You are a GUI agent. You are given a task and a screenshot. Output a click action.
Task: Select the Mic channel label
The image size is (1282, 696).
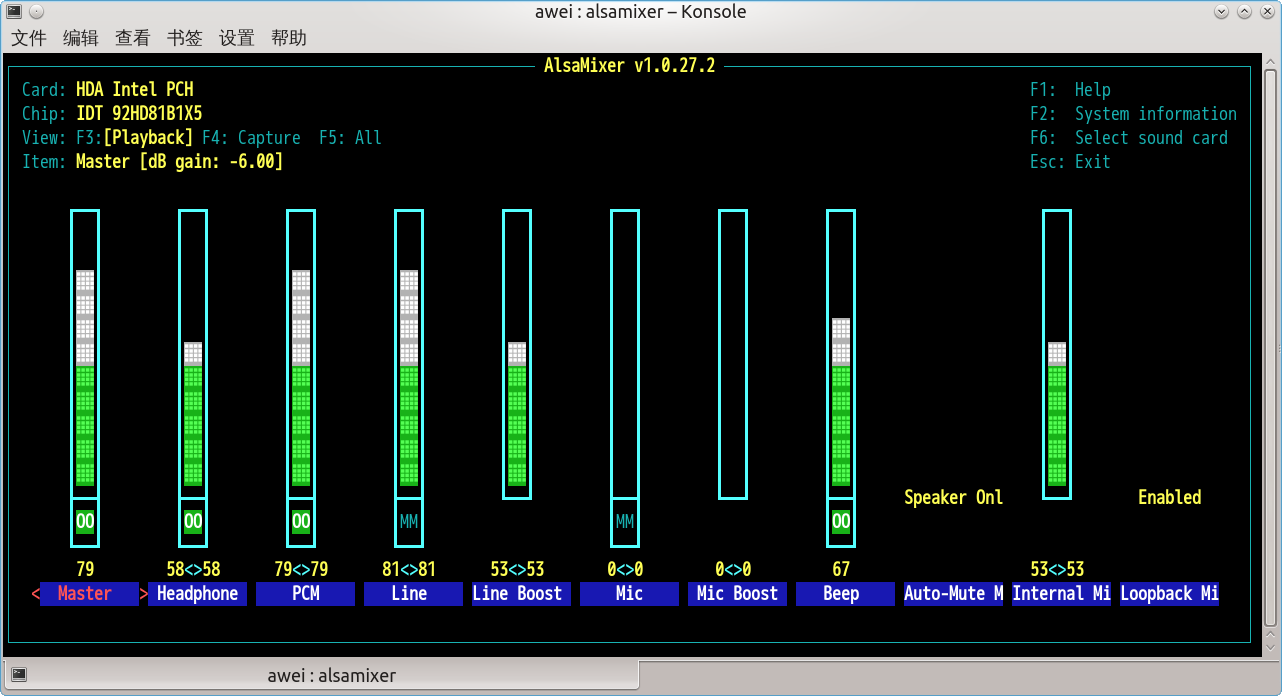click(629, 593)
